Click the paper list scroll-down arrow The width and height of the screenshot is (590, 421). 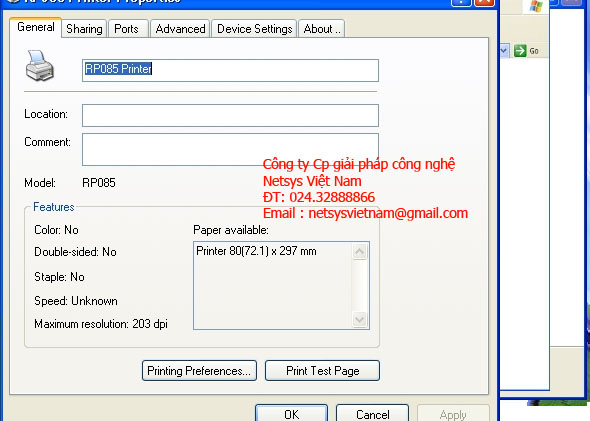pyautogui.click(x=359, y=319)
